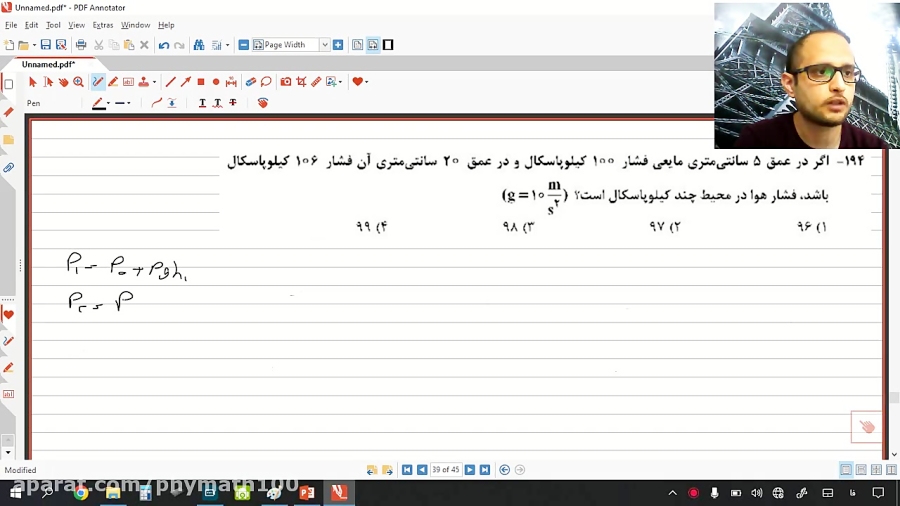Viewport: 900px width, 506px height.
Task: Zoom in with the plus button
Action: tap(338, 45)
